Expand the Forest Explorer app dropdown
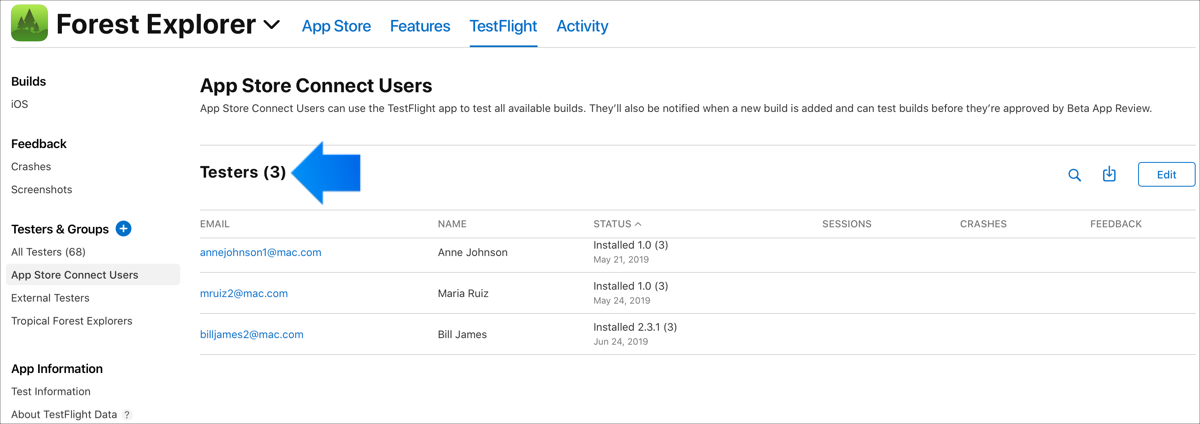This screenshot has width=1200, height=424. coord(271,26)
